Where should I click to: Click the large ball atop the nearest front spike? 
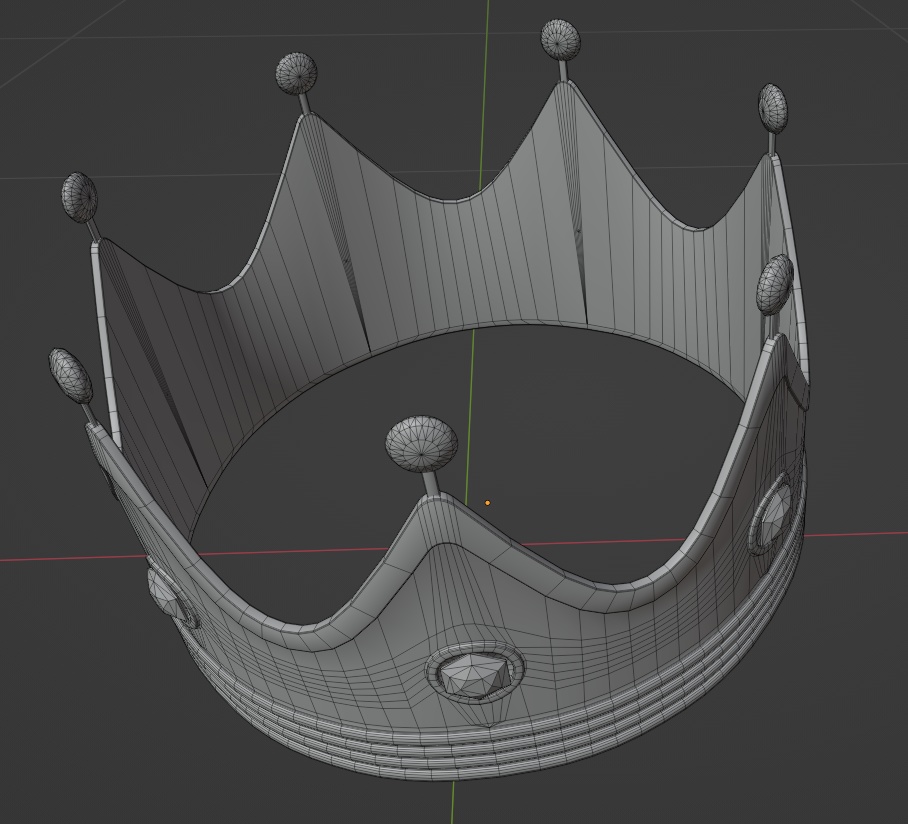click(x=422, y=444)
